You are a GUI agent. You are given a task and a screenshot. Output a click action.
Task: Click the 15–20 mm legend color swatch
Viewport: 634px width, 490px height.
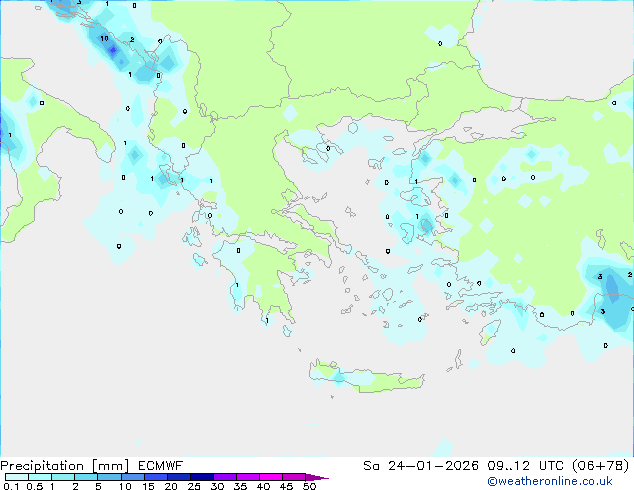tap(156, 477)
